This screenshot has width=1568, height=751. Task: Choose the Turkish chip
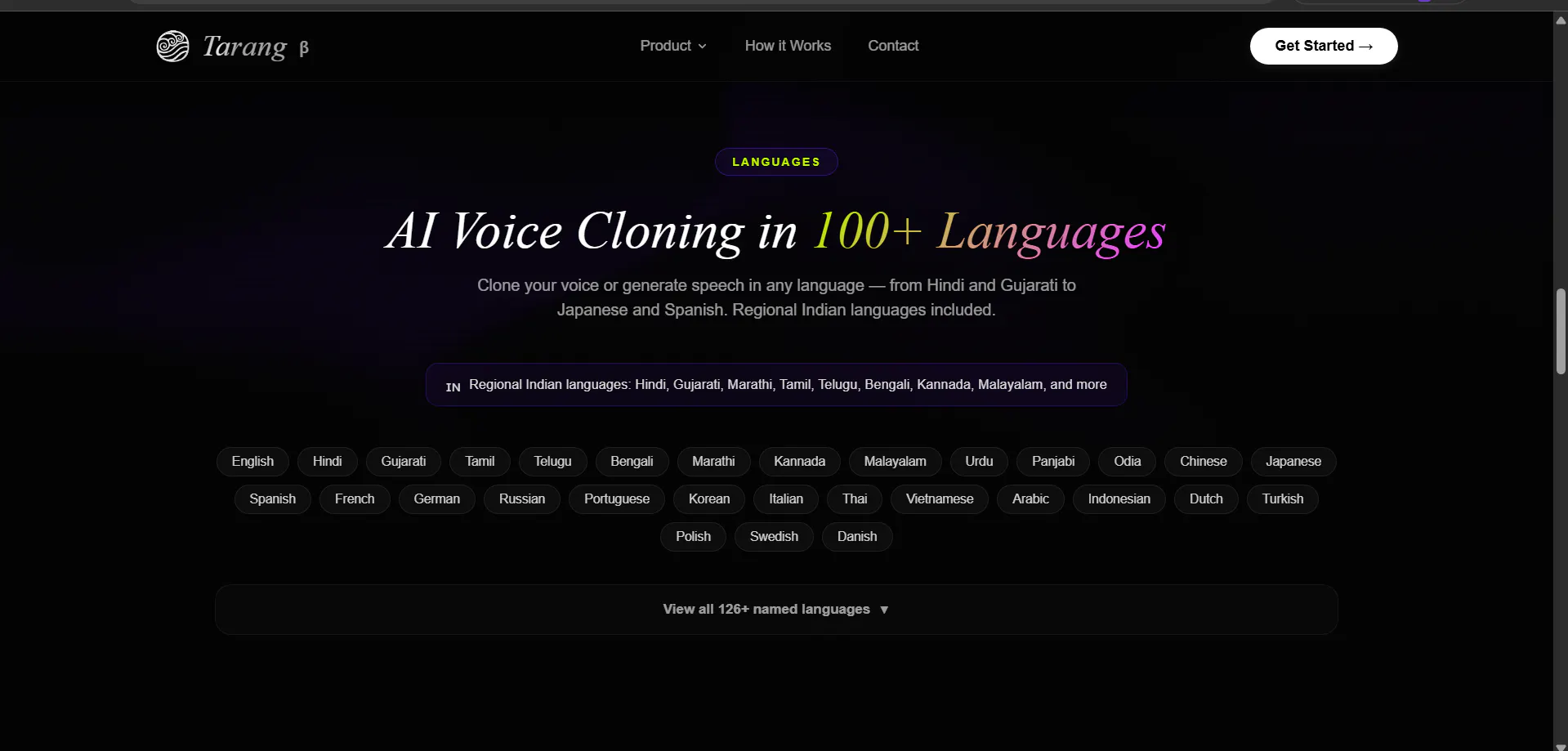(x=1283, y=499)
